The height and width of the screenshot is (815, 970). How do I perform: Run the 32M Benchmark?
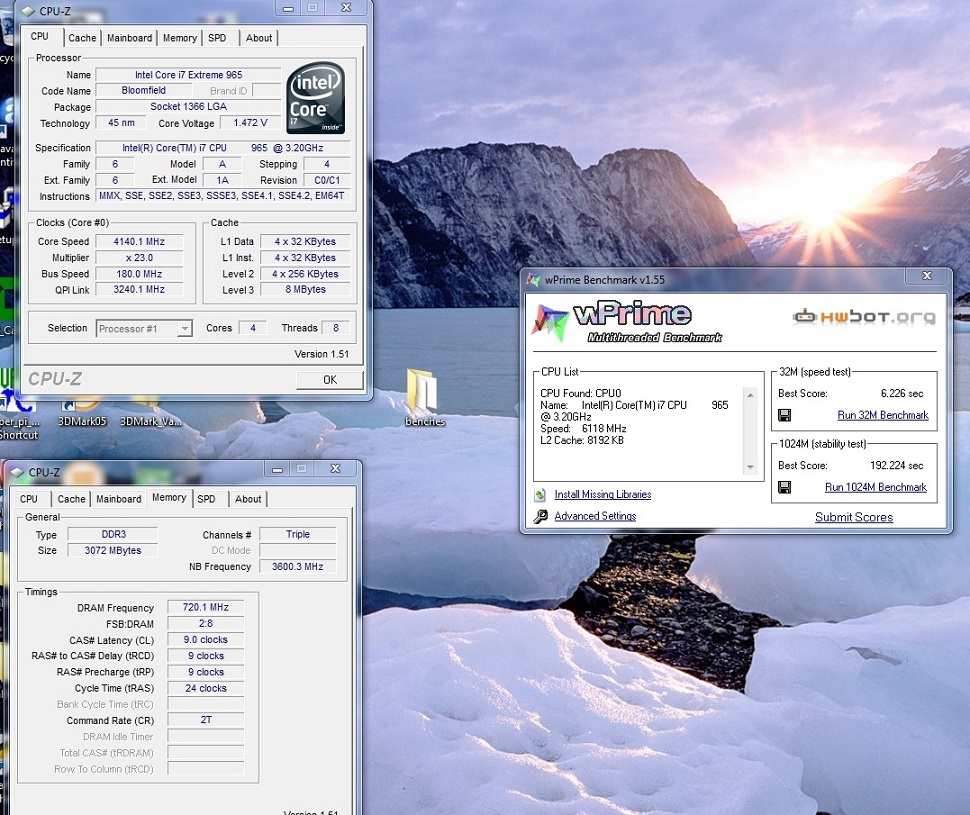click(x=883, y=415)
